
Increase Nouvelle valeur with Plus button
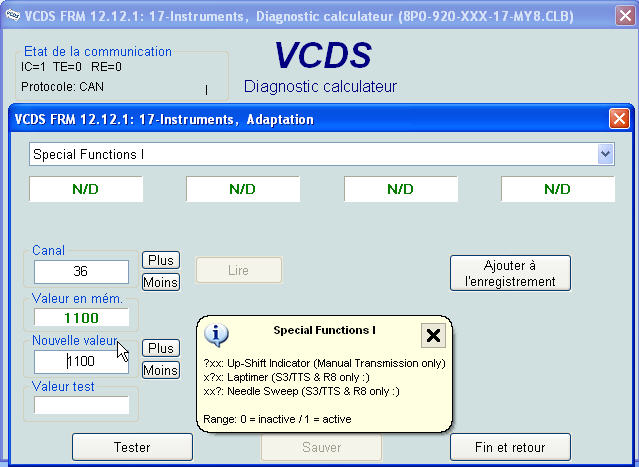tap(161, 348)
